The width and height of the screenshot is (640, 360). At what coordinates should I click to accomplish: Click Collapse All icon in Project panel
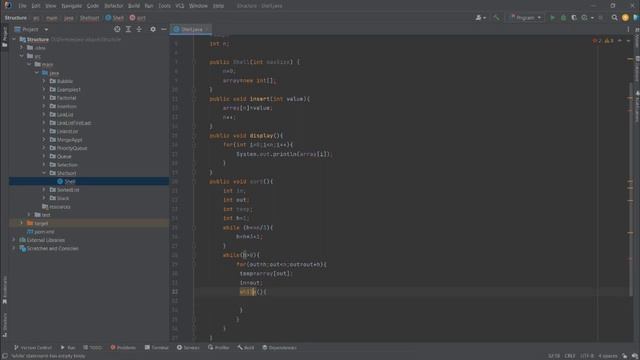(139, 29)
